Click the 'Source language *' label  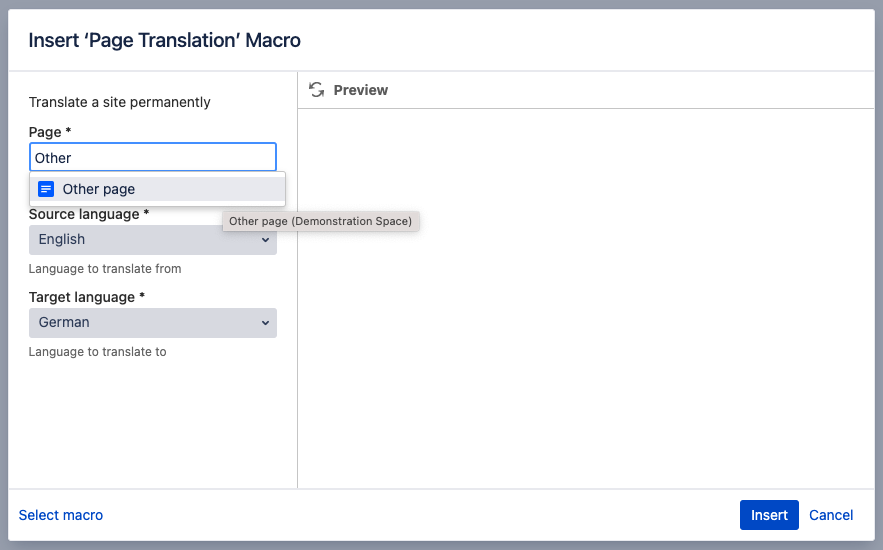(89, 214)
